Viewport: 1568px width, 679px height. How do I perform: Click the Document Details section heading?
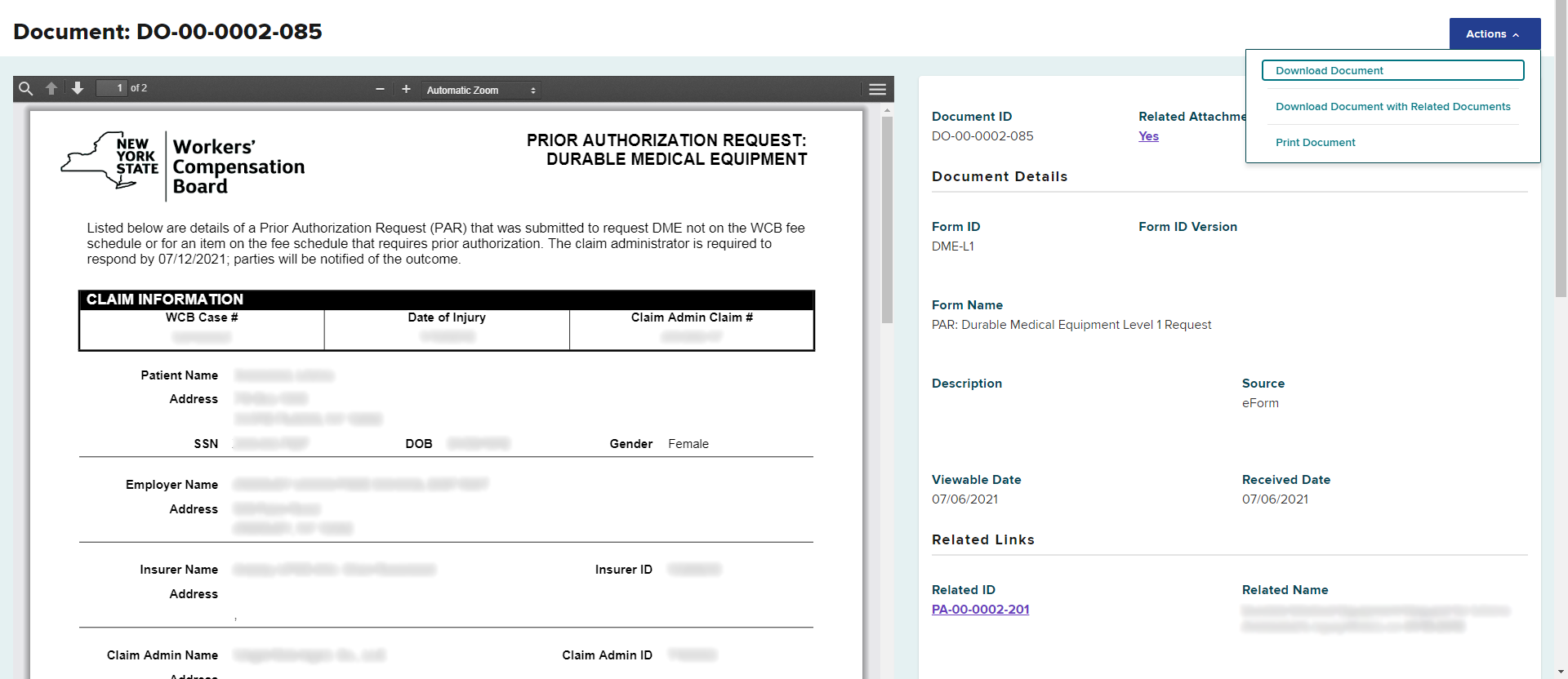click(x=1000, y=177)
